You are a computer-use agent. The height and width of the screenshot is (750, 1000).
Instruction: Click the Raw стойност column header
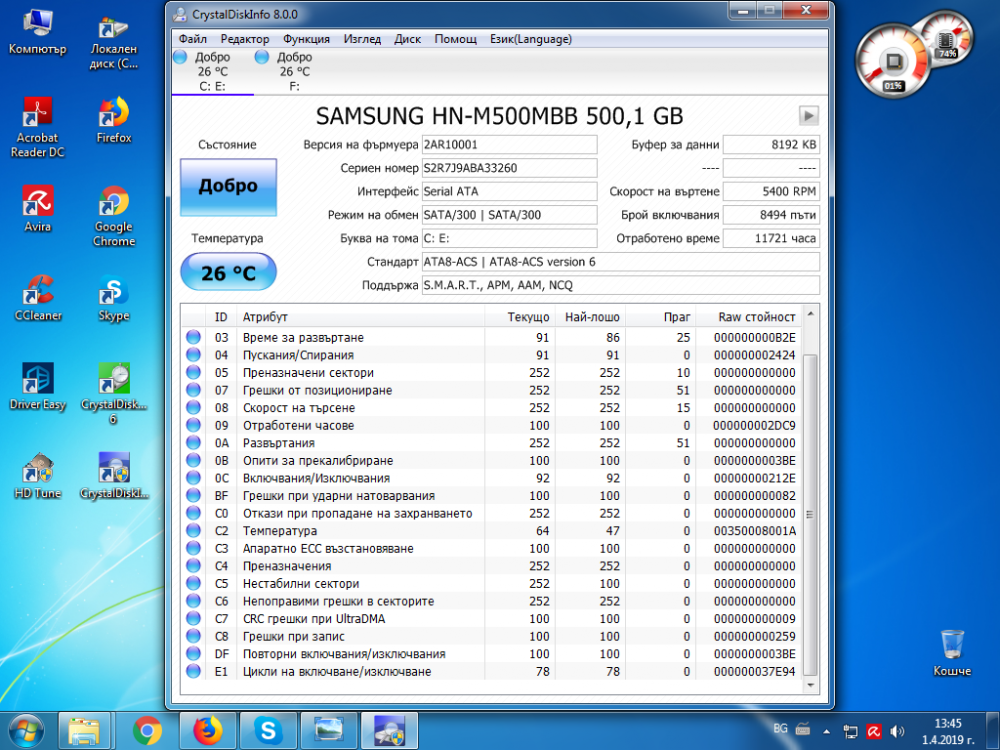(x=748, y=317)
